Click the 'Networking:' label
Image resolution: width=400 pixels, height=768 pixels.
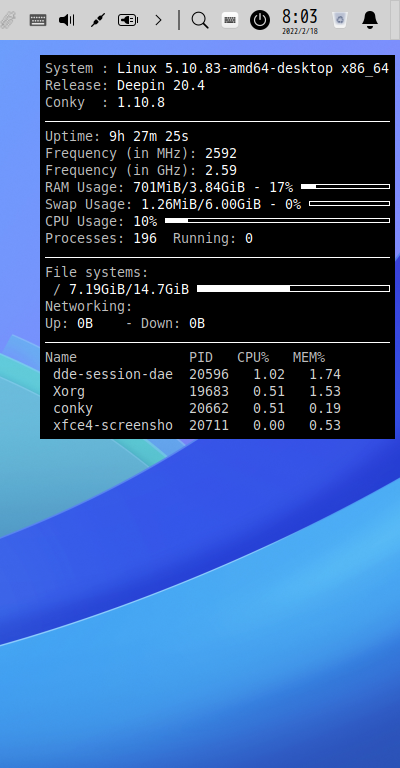point(89,307)
